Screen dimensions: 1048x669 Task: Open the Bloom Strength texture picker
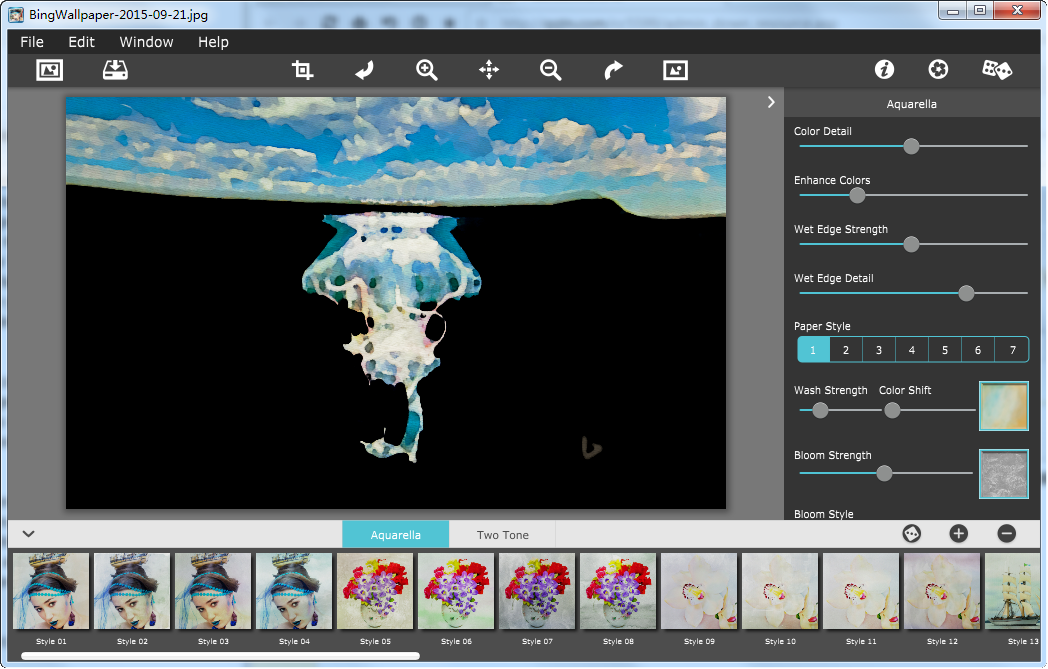pos(1003,473)
